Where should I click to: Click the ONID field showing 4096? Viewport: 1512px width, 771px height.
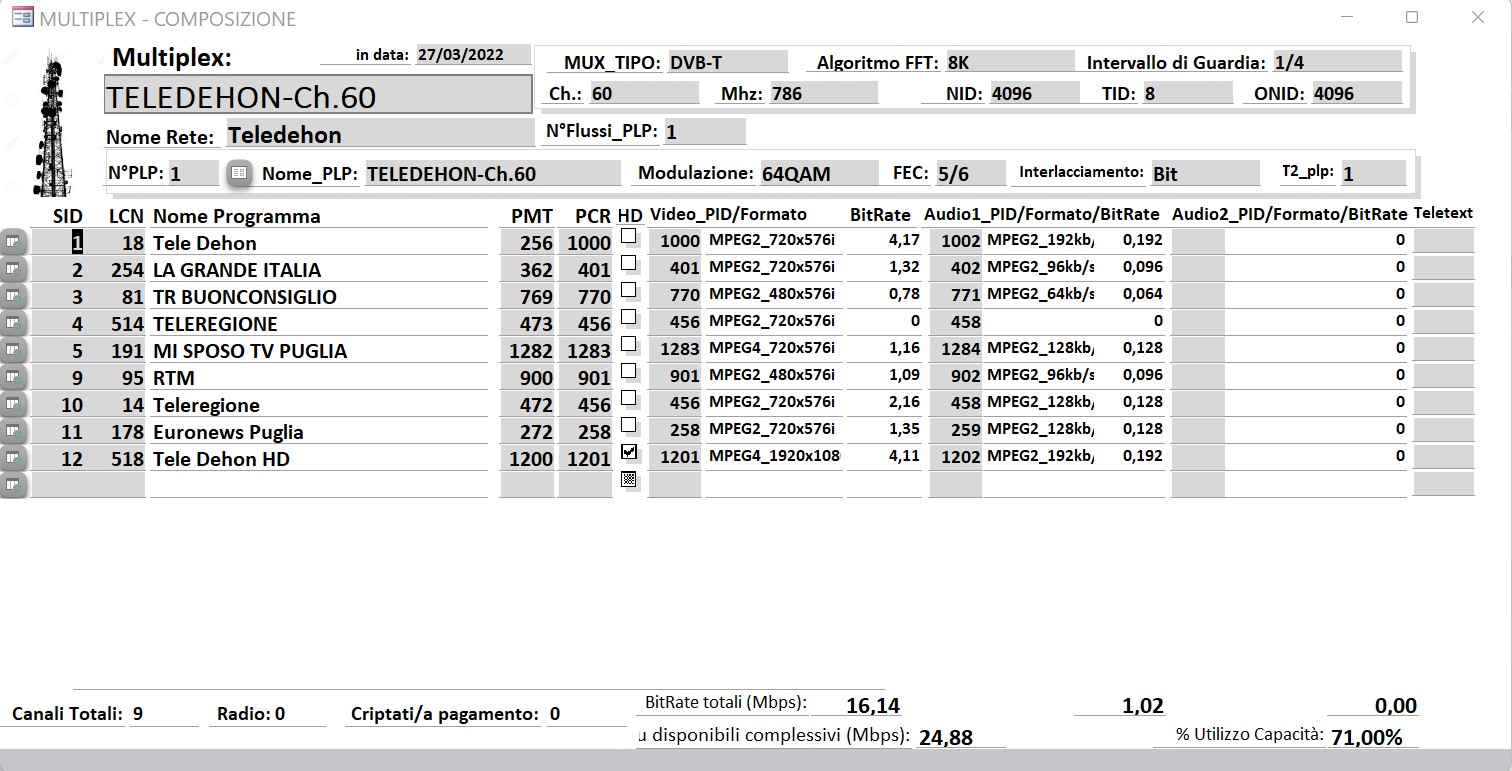(x=1356, y=94)
